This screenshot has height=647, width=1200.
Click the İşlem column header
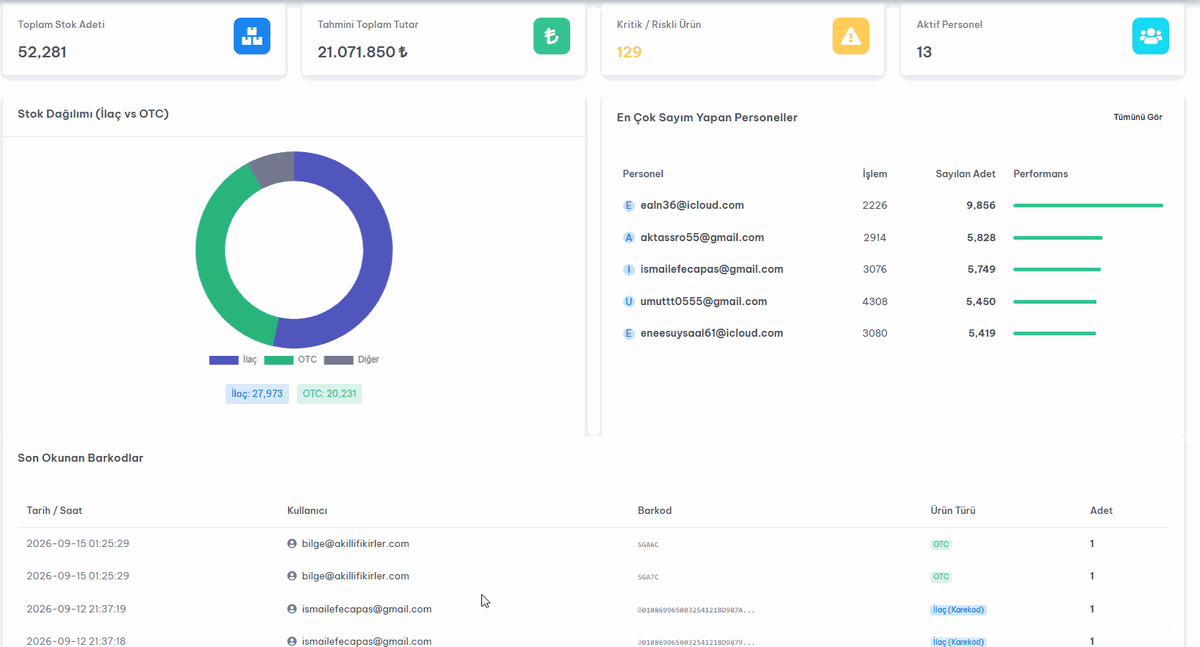pos(875,174)
